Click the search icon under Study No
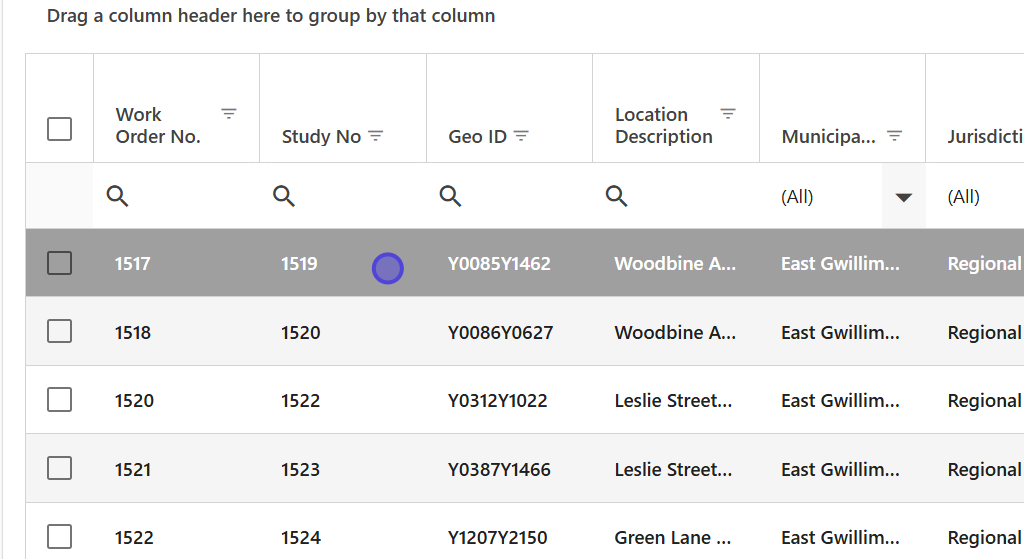 284,196
